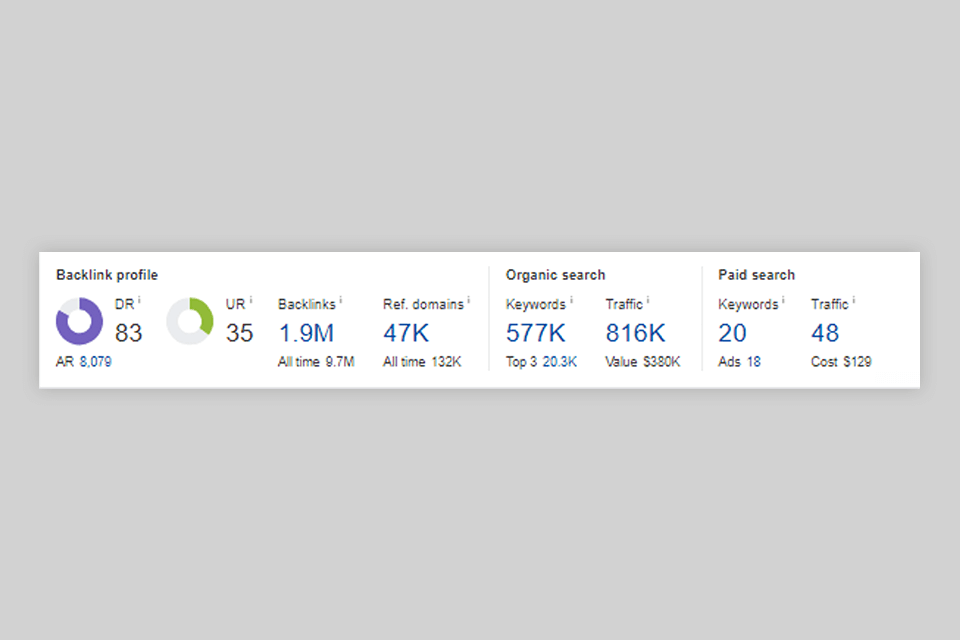Click the Organic search Keywords info icon

pyautogui.click(x=571, y=300)
